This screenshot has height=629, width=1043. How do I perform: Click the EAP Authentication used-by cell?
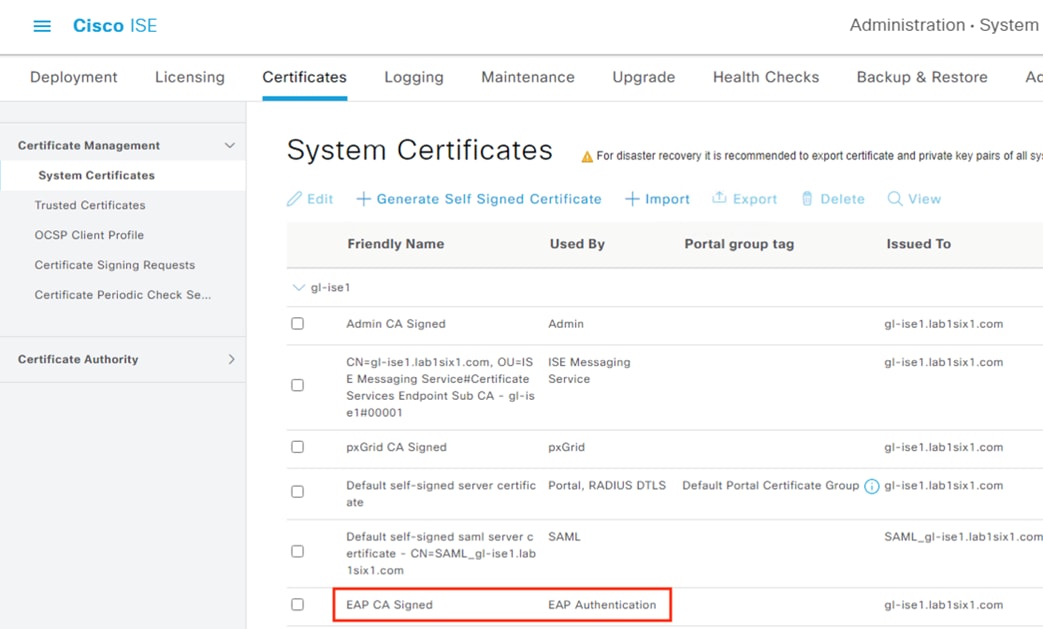coord(602,605)
